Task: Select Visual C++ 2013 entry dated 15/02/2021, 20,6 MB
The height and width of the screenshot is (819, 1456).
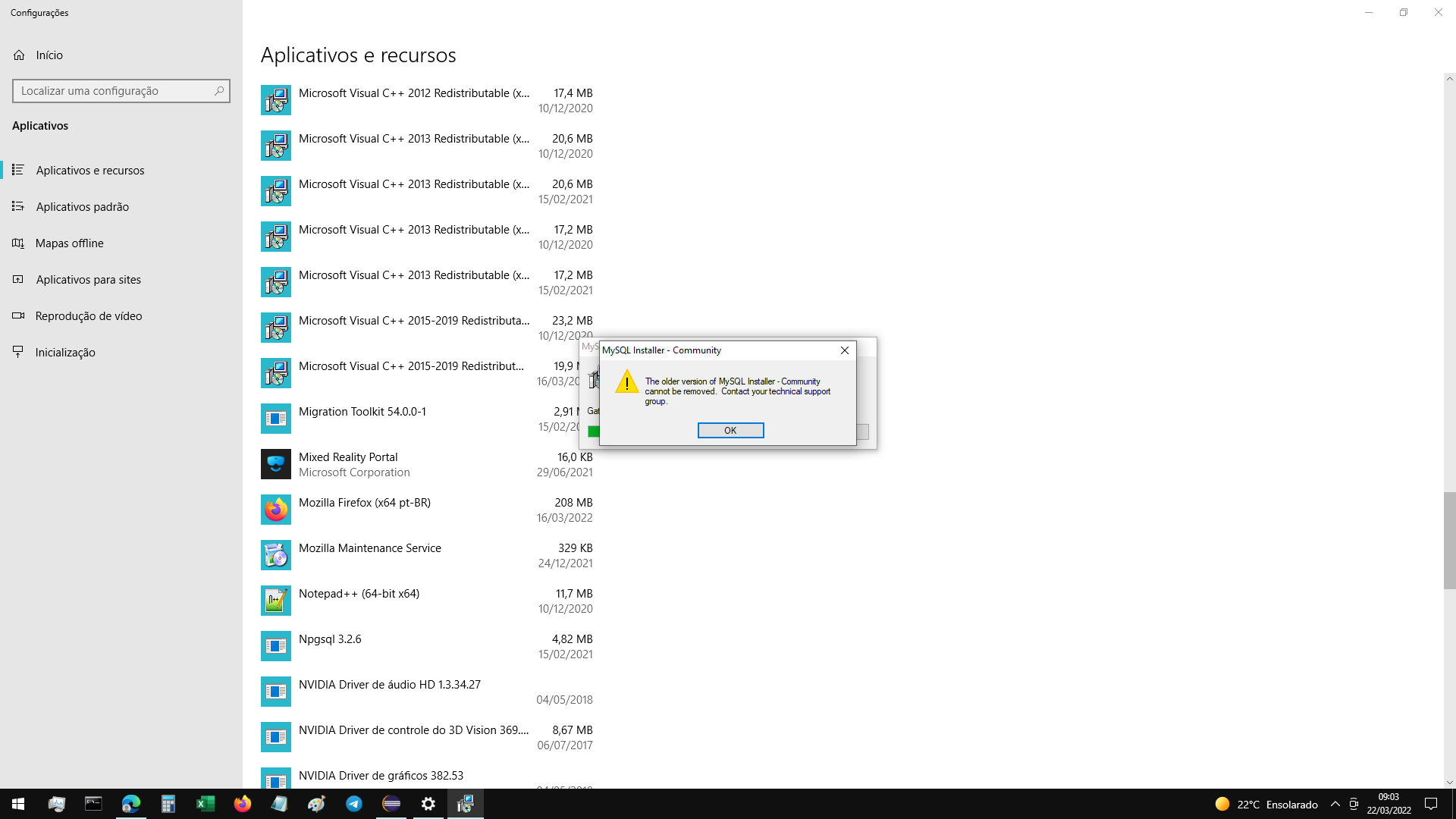Action: [427, 191]
